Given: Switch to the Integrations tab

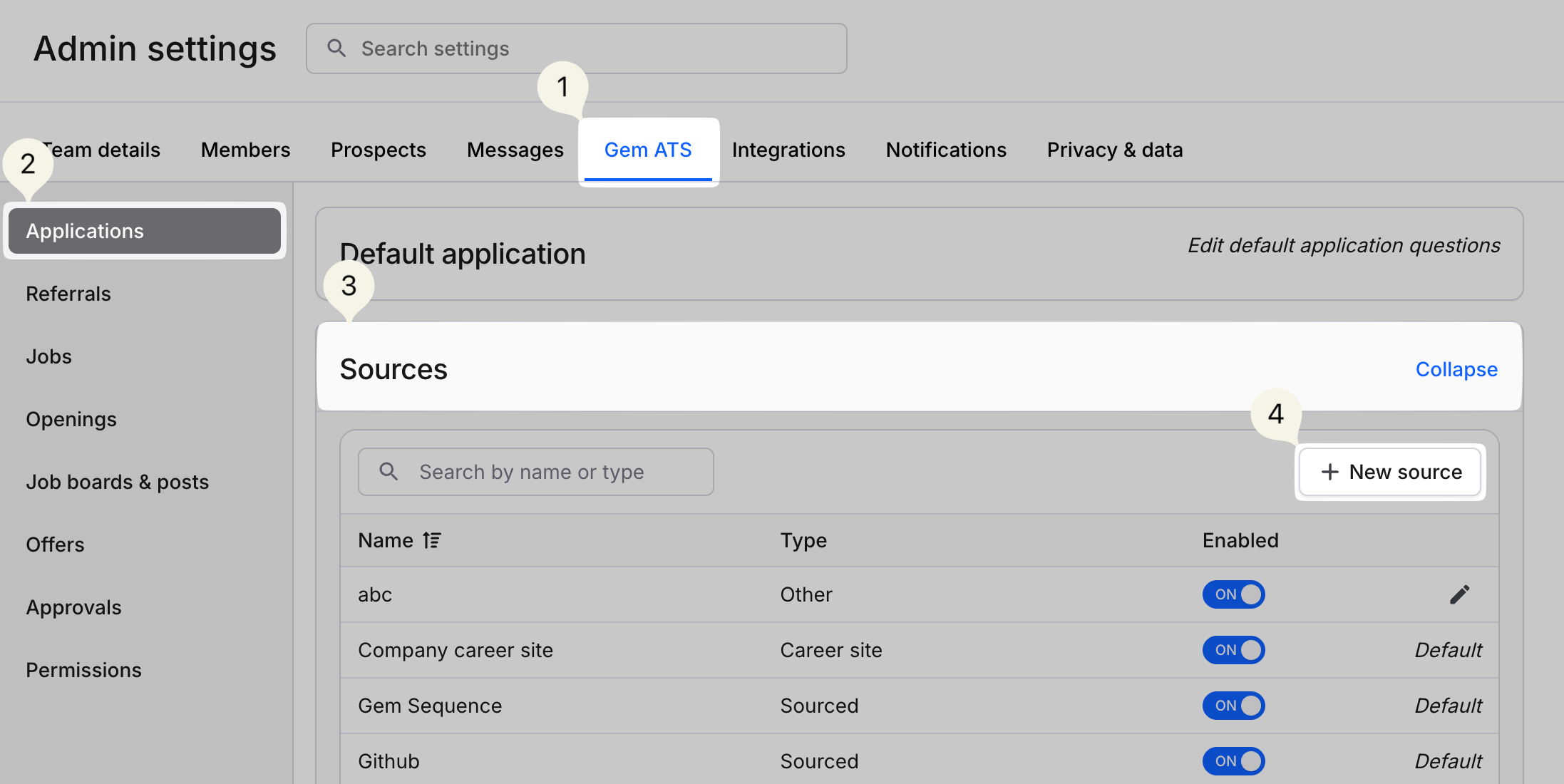Looking at the screenshot, I should point(788,150).
